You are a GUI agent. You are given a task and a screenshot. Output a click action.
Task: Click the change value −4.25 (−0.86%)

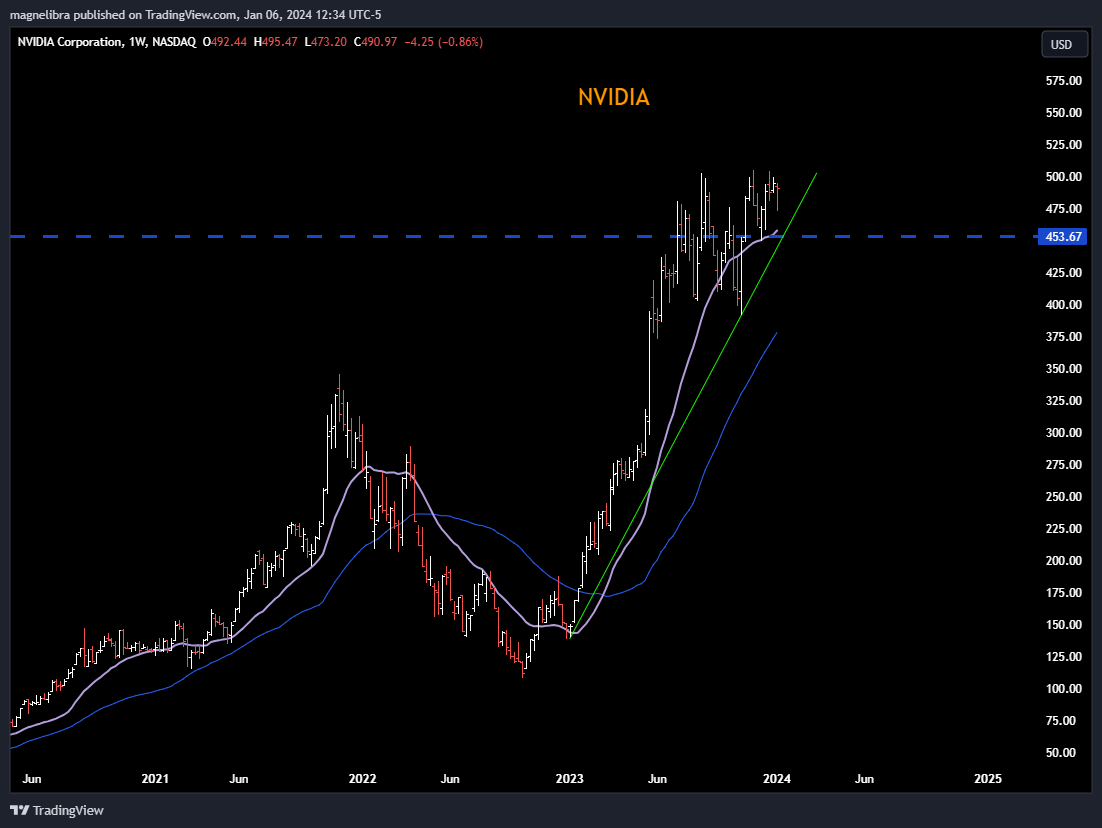pos(443,42)
